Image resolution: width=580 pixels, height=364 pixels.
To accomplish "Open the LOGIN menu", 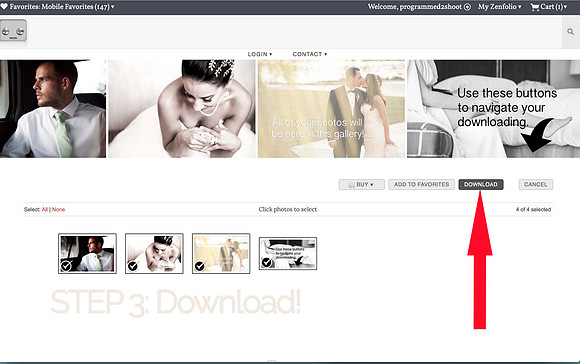I will click(260, 54).
